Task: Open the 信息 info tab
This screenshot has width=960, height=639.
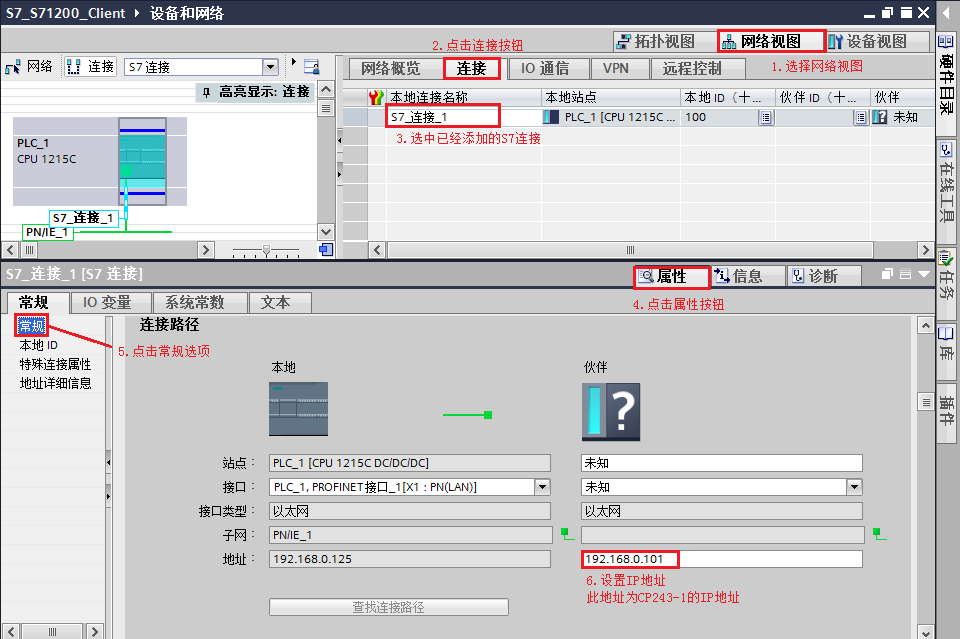Action: 747,277
